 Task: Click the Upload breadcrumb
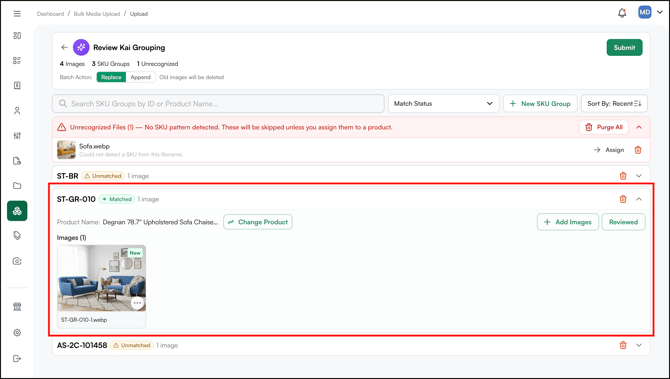click(x=139, y=14)
